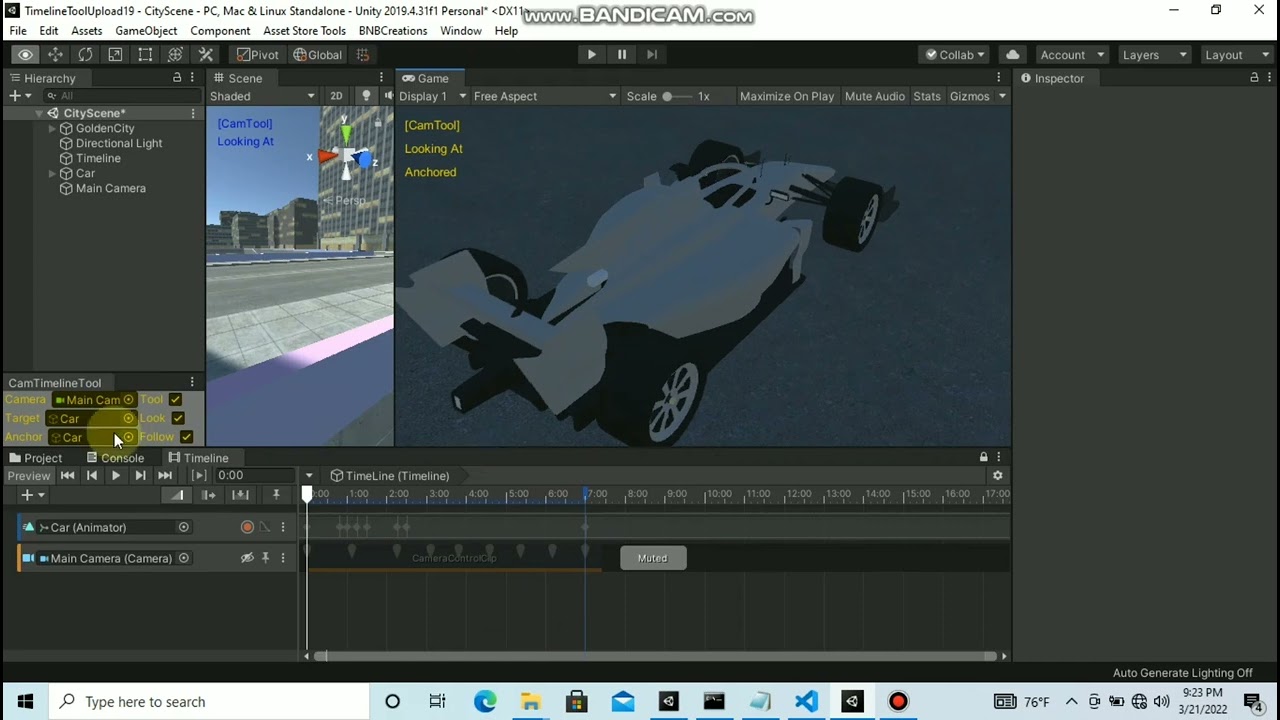Toggle Timeline Preview mode

click(x=29, y=476)
